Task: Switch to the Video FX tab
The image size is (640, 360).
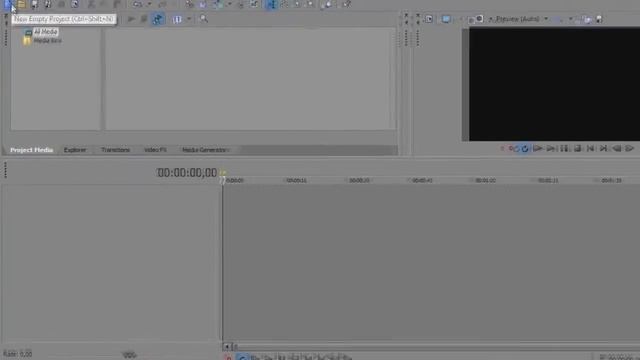Action: (x=155, y=150)
